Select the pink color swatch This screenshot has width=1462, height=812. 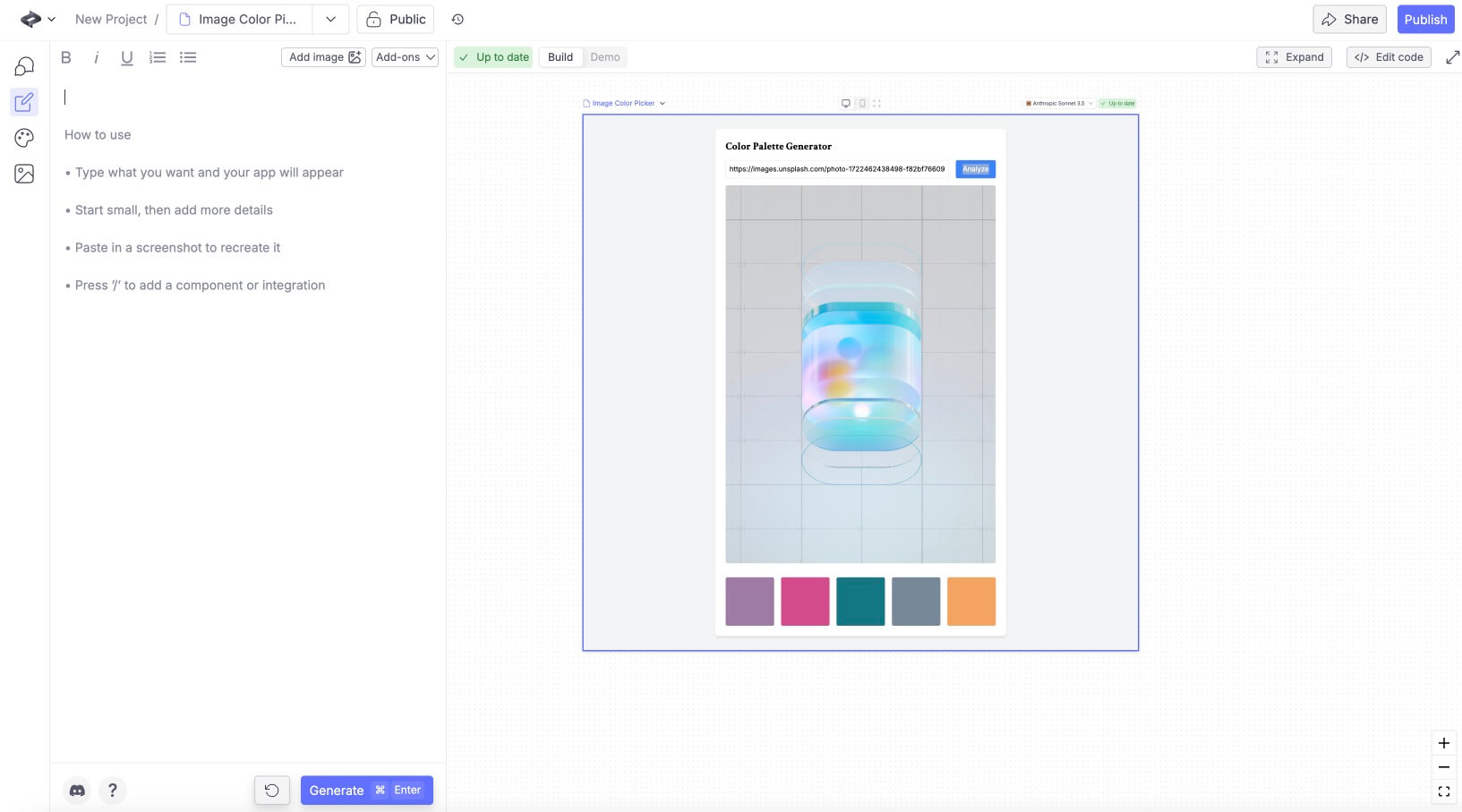805,602
